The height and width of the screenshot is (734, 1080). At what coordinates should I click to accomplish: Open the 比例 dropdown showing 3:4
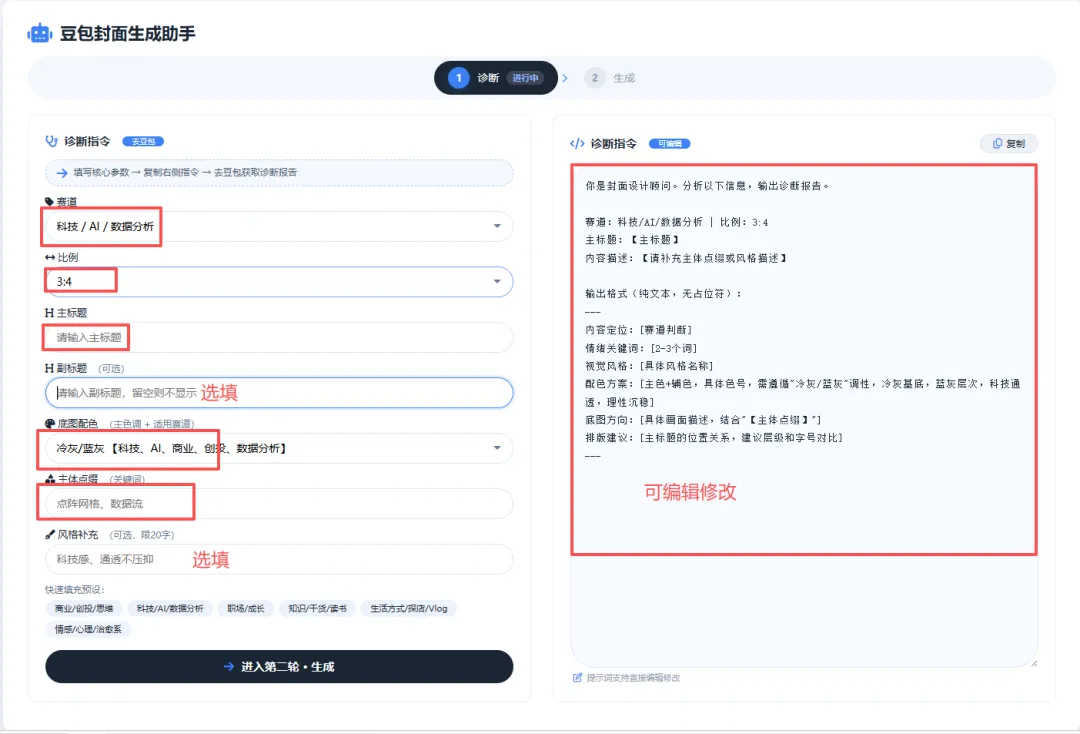pos(279,282)
